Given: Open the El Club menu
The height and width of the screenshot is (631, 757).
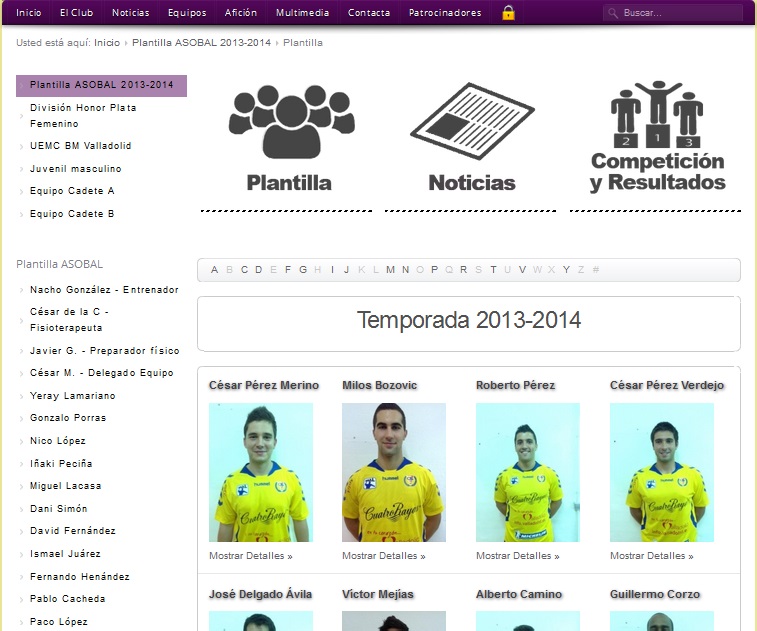Looking at the screenshot, I should coord(76,13).
